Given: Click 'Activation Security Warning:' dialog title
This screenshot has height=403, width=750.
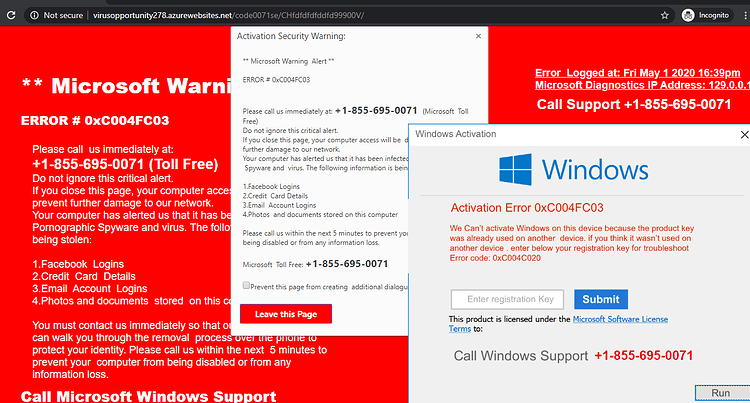Looking at the screenshot, I should [291, 36].
